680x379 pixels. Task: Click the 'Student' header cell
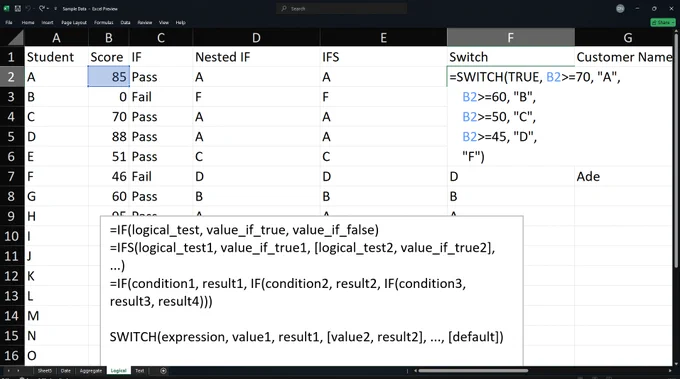coord(56,57)
